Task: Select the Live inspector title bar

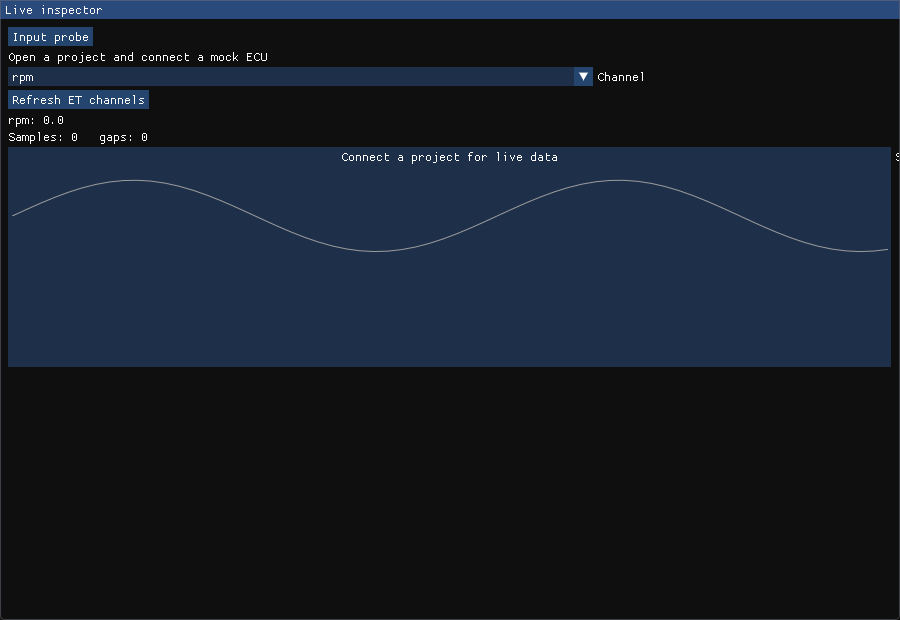Action: [x=450, y=10]
